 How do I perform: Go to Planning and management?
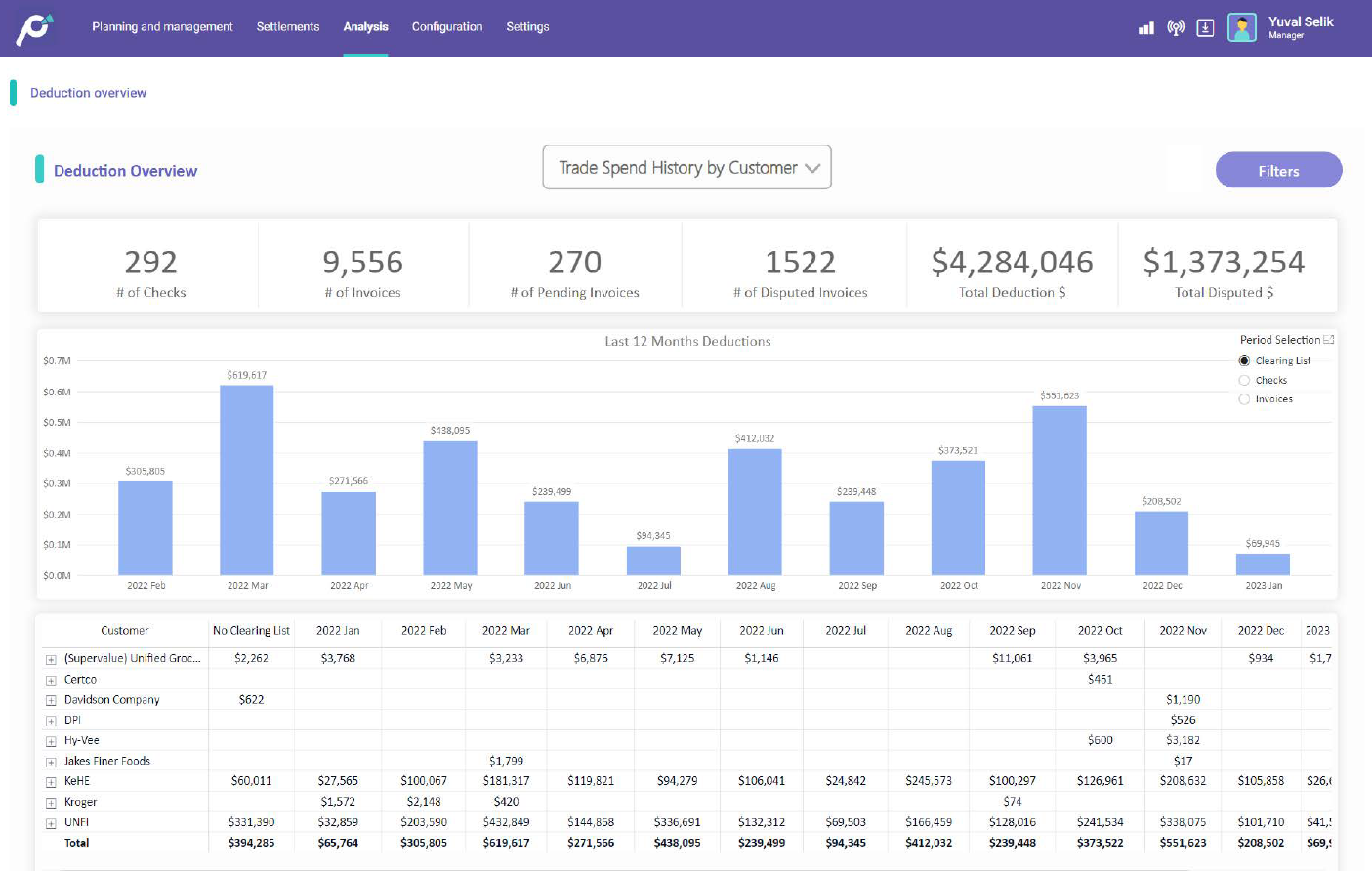click(161, 27)
